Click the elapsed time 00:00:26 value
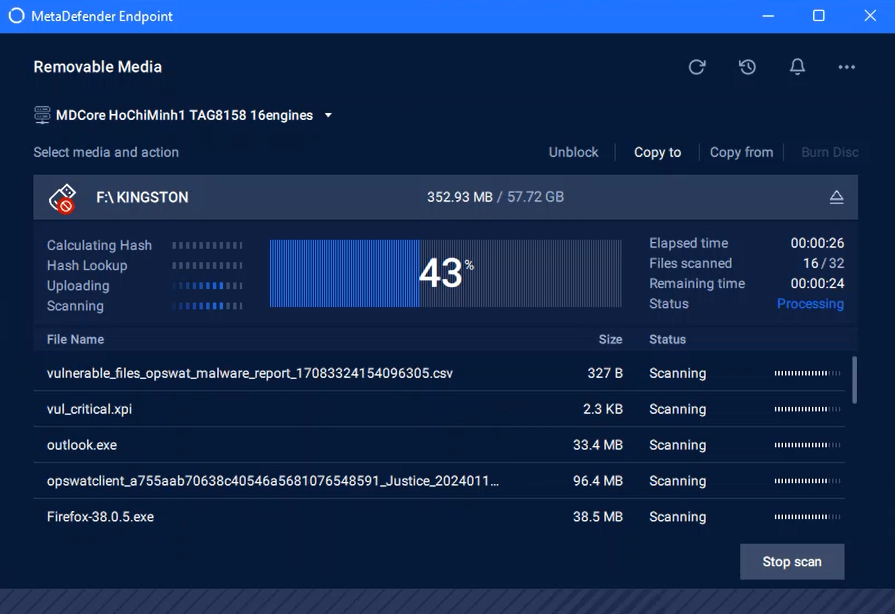The height and width of the screenshot is (614, 895). coord(817,243)
